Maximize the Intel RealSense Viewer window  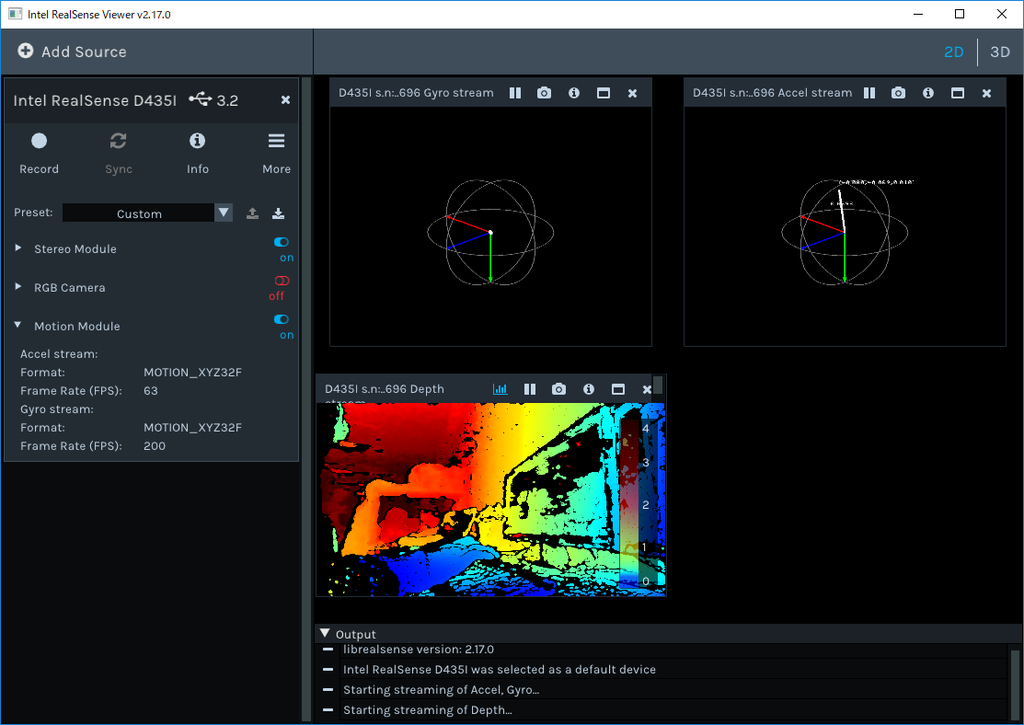pyautogui.click(x=959, y=14)
